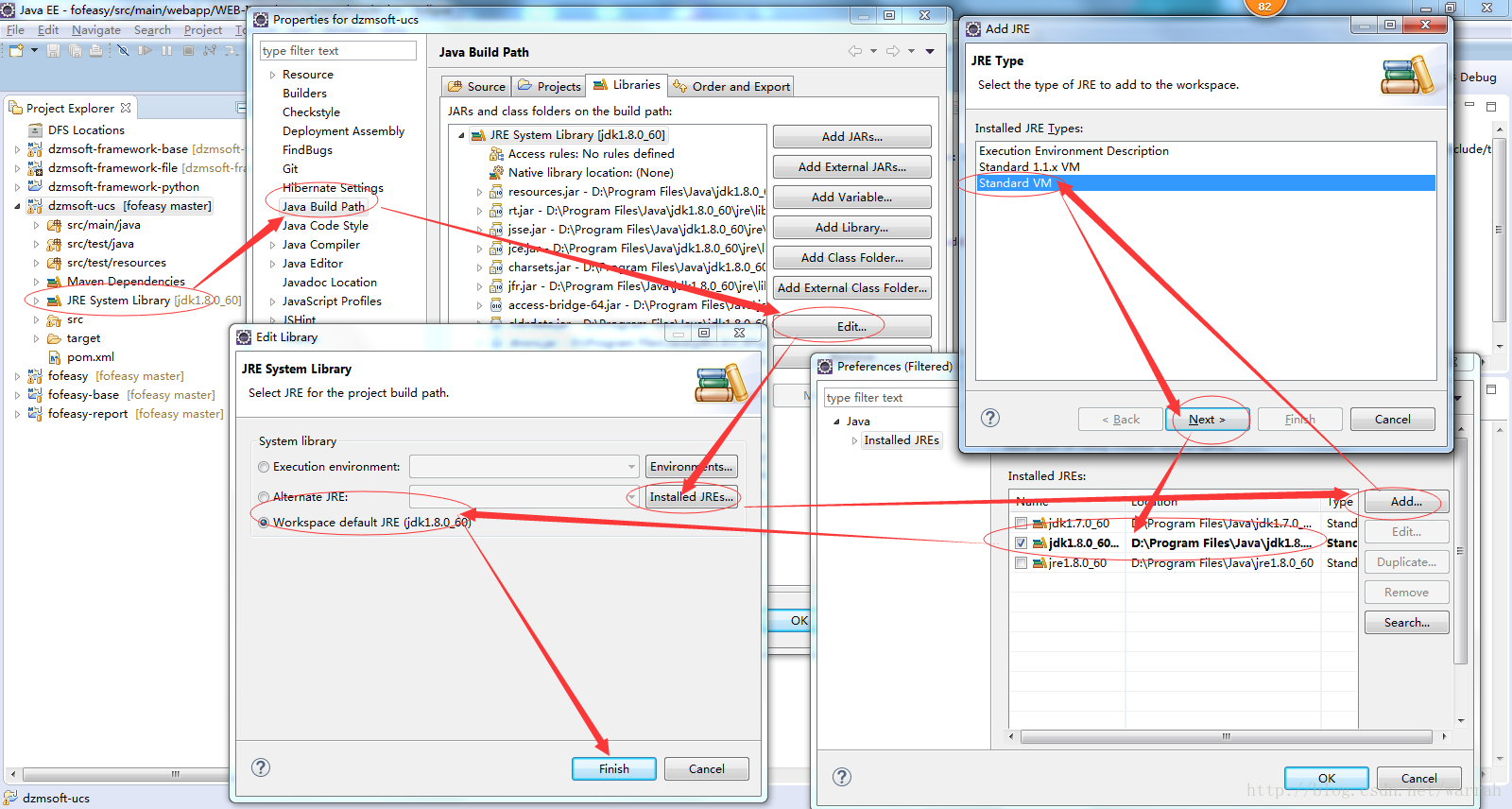Click the Suspend debug icon

166,50
